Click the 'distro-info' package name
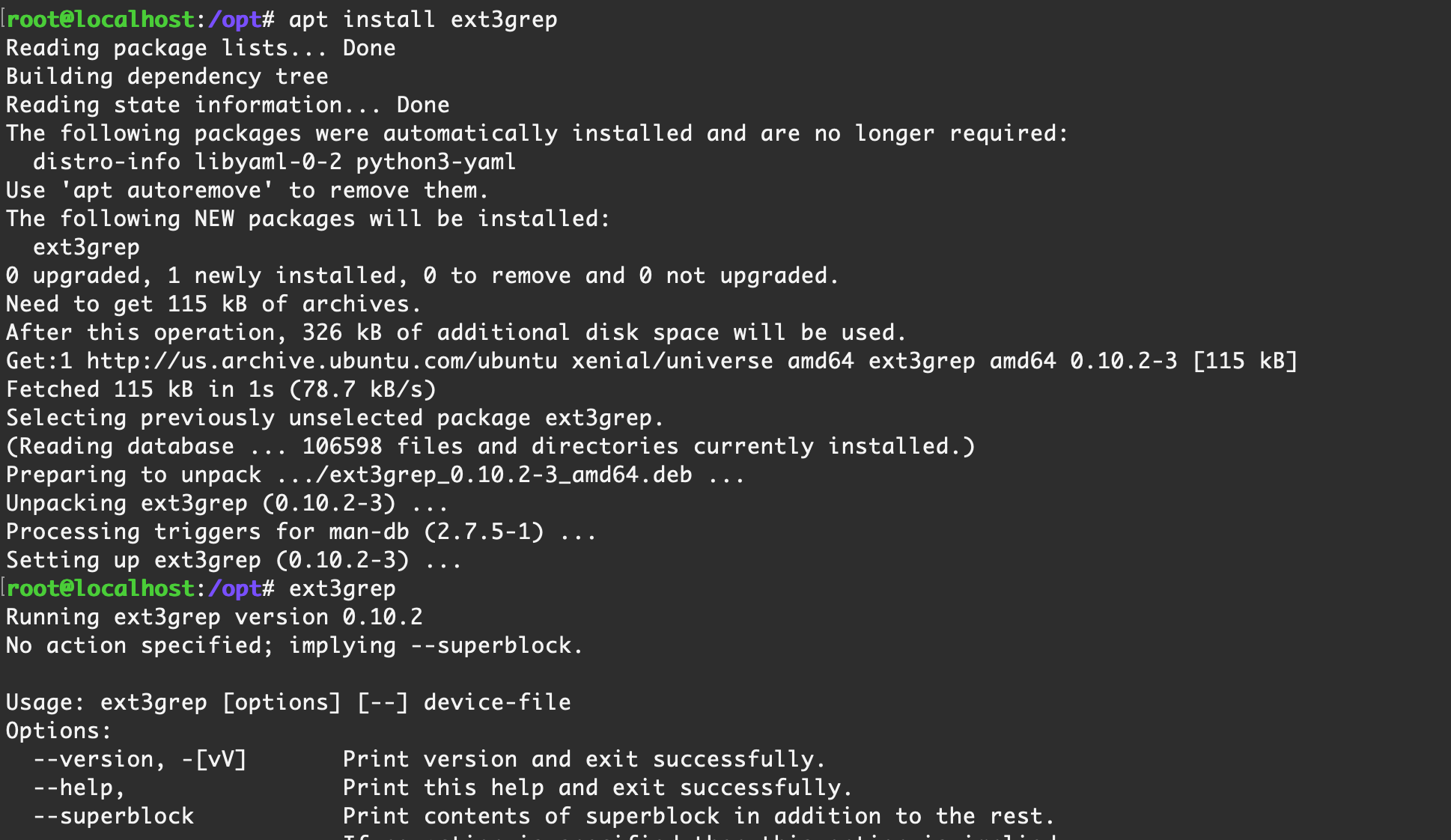1451x840 pixels. point(106,162)
